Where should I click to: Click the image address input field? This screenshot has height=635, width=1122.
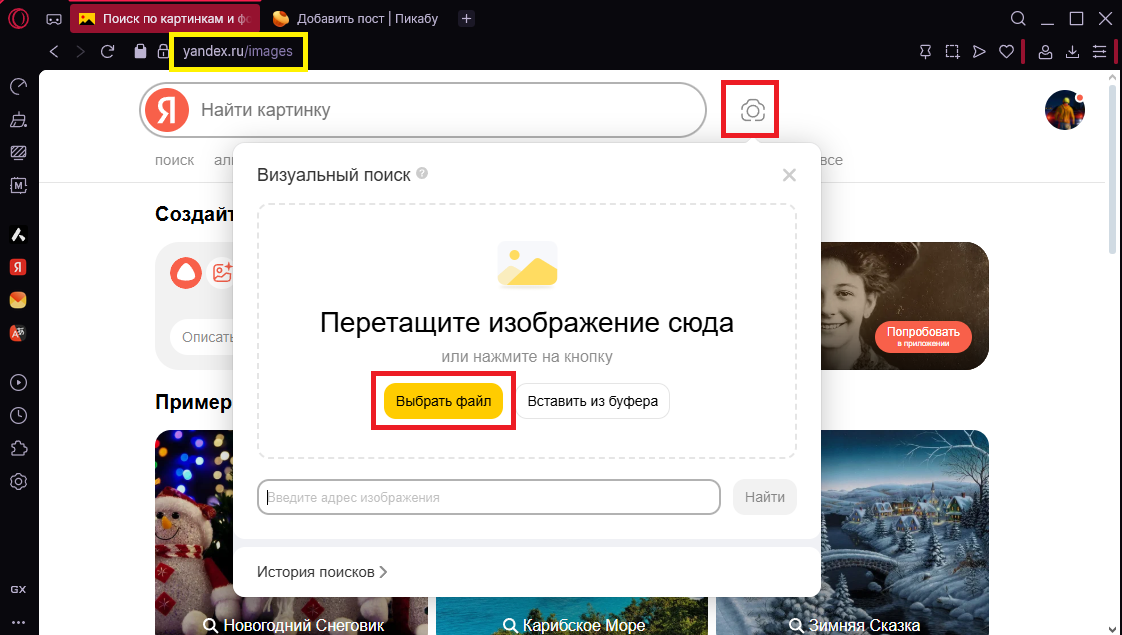point(488,497)
